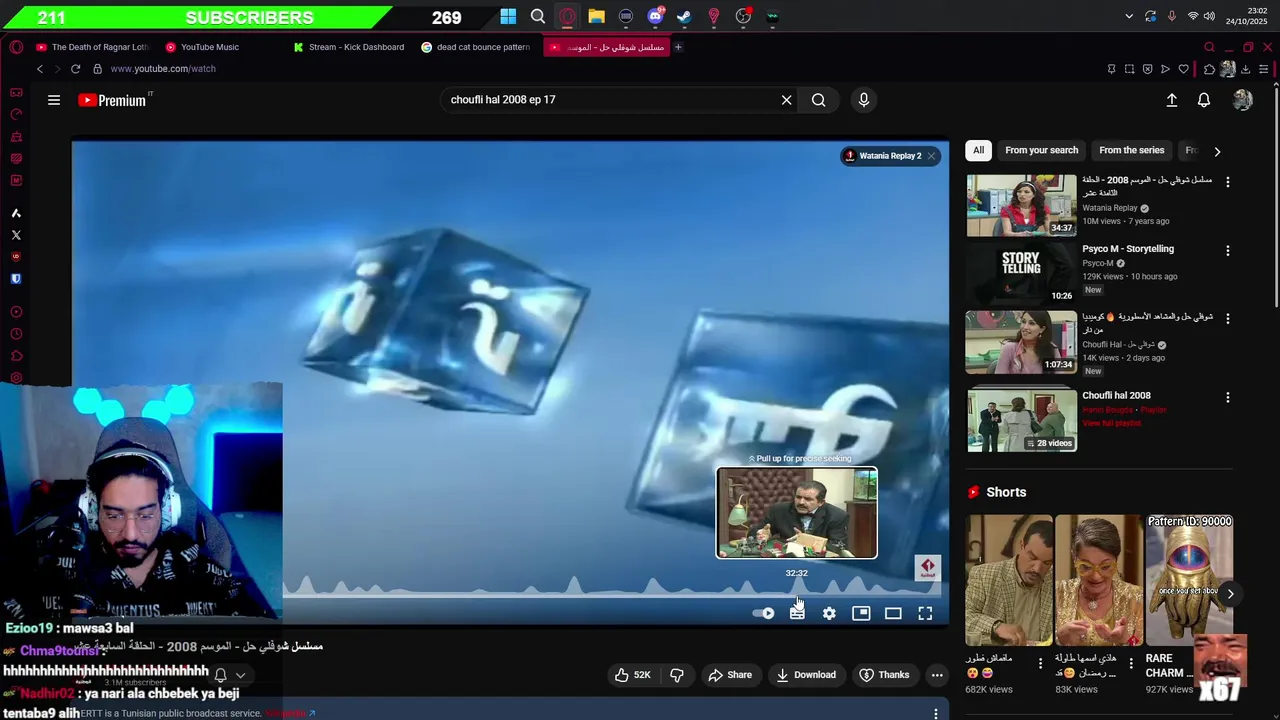
Task: Open the YouTube hamburger guide menu
Action: 54,100
